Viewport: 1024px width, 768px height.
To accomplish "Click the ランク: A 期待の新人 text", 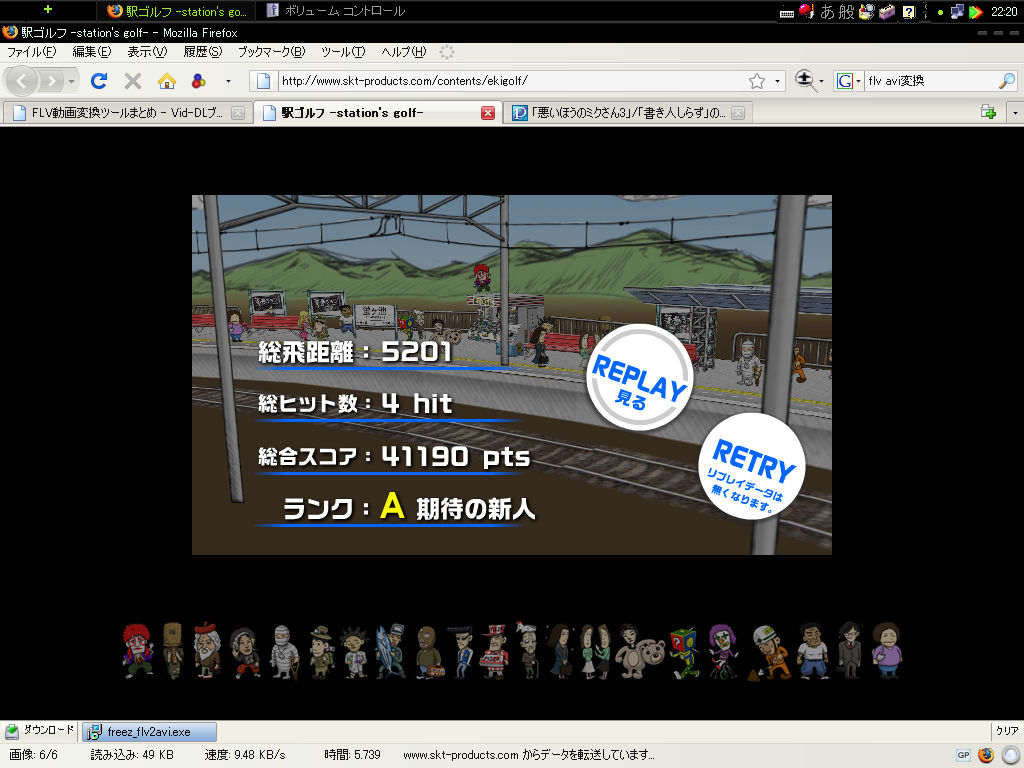I will 409,507.
